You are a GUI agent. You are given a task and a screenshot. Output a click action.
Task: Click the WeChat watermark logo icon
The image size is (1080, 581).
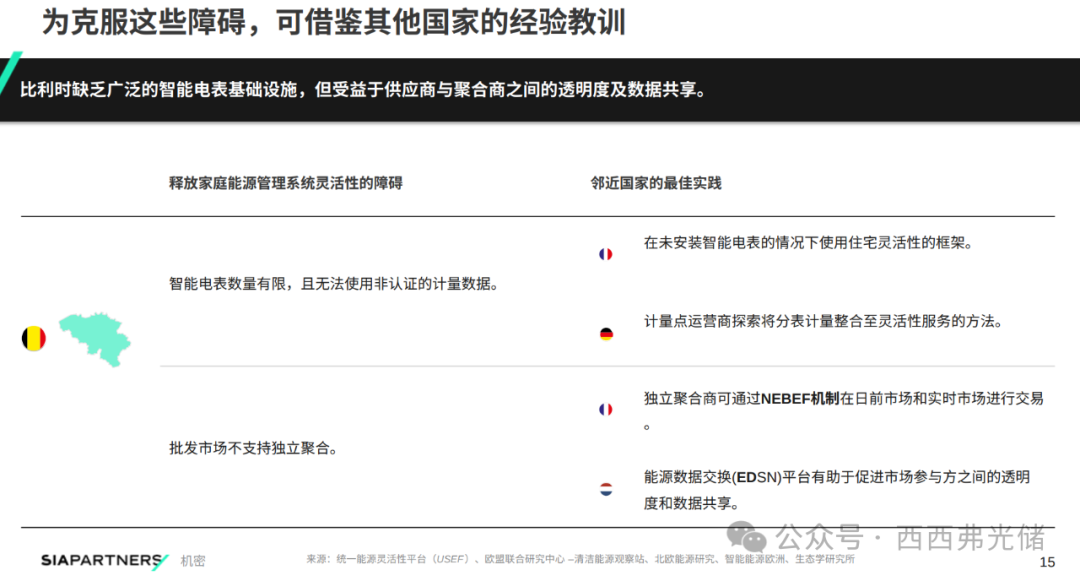click(x=748, y=538)
